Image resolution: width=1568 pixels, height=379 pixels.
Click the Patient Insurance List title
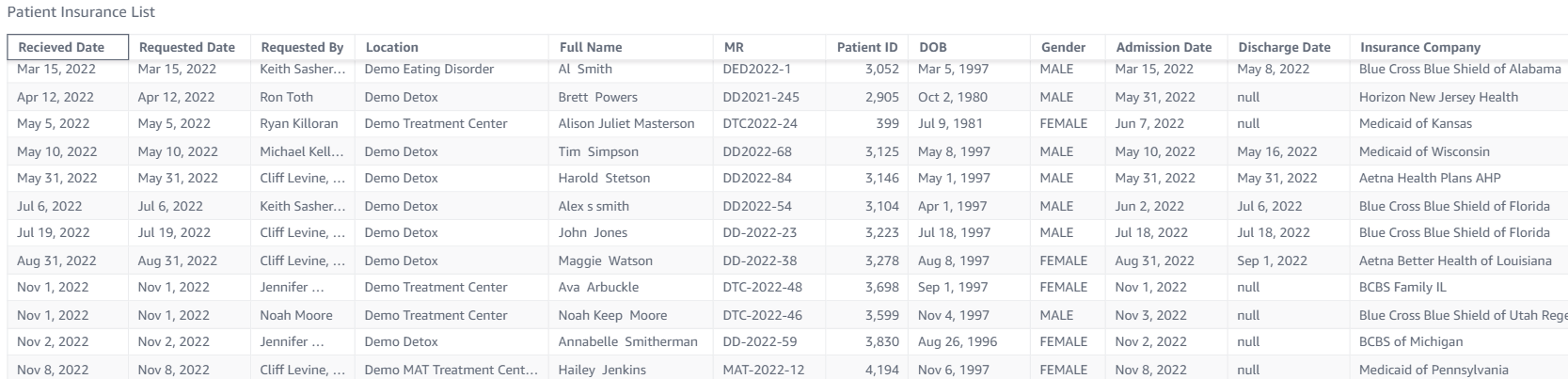[x=81, y=12]
